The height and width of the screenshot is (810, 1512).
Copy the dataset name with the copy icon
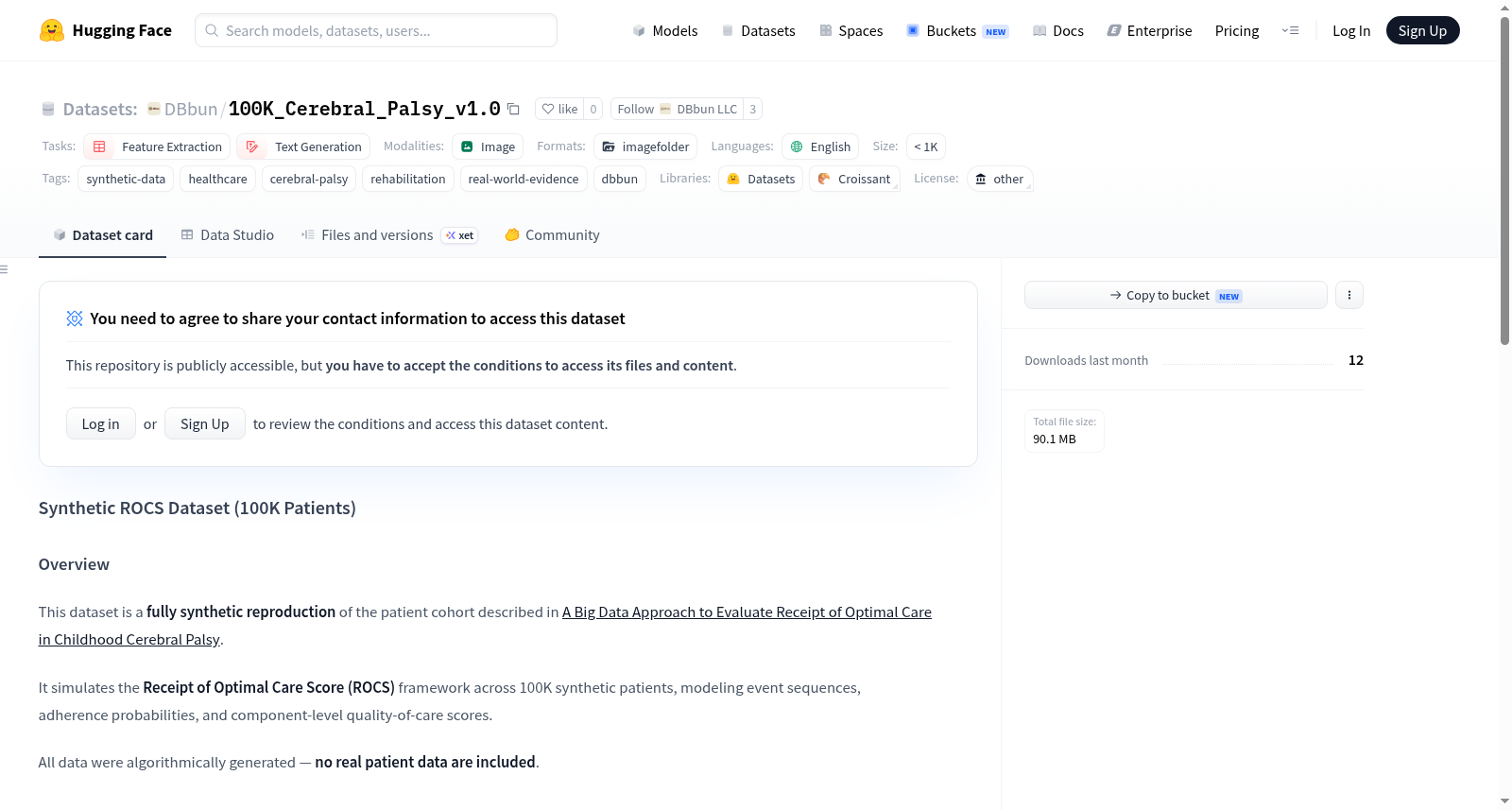(513, 109)
